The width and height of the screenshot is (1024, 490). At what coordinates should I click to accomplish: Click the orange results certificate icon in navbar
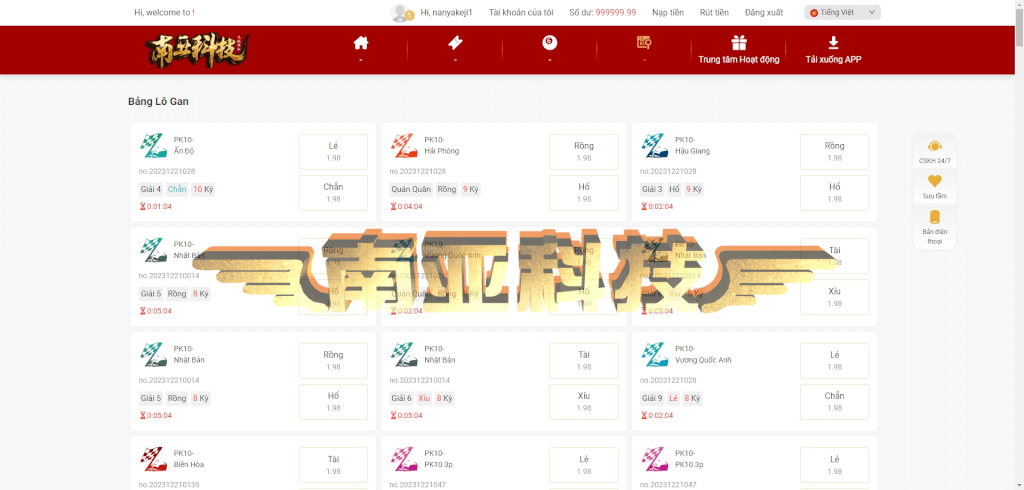[644, 42]
